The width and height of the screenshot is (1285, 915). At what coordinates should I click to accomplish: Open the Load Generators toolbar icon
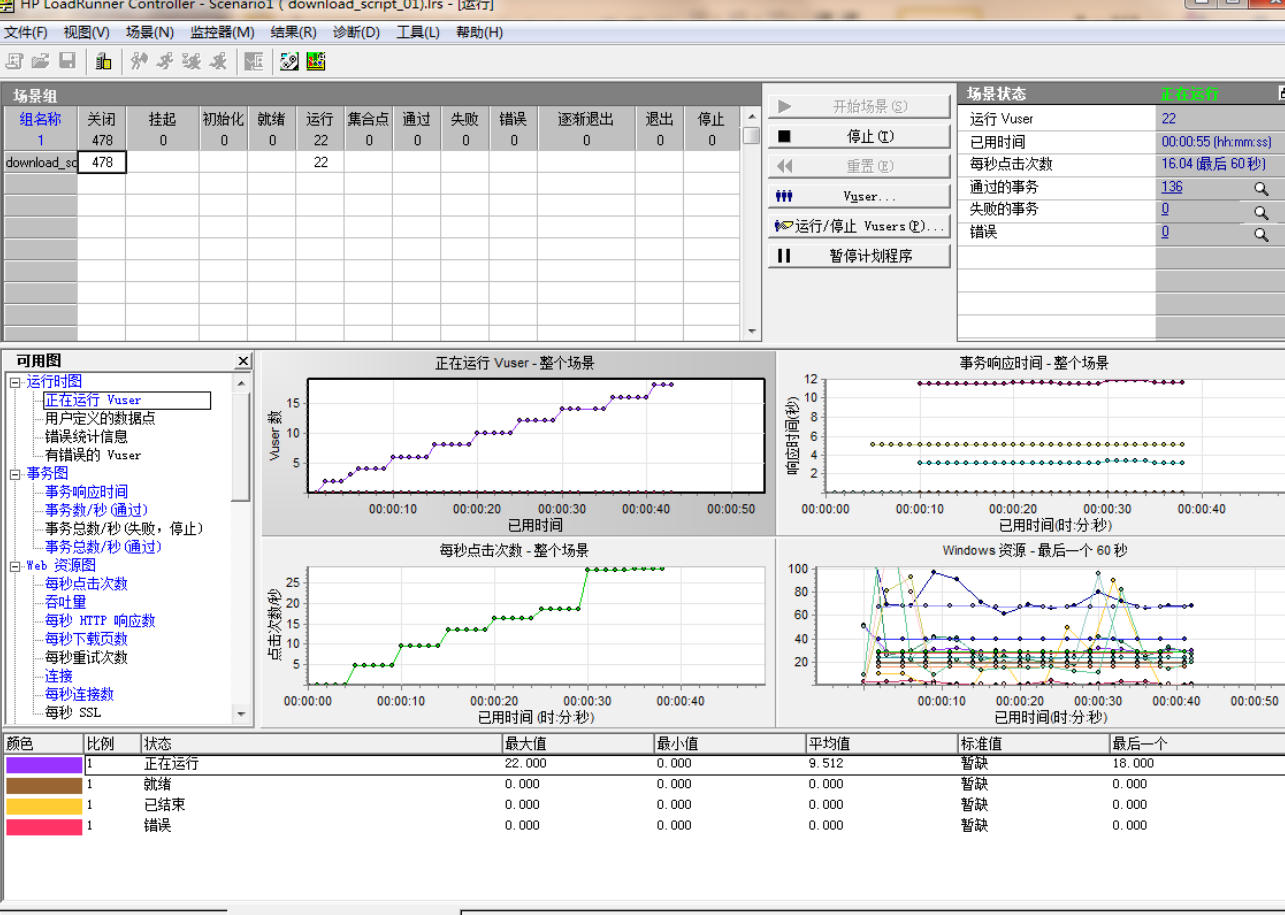tap(103, 62)
